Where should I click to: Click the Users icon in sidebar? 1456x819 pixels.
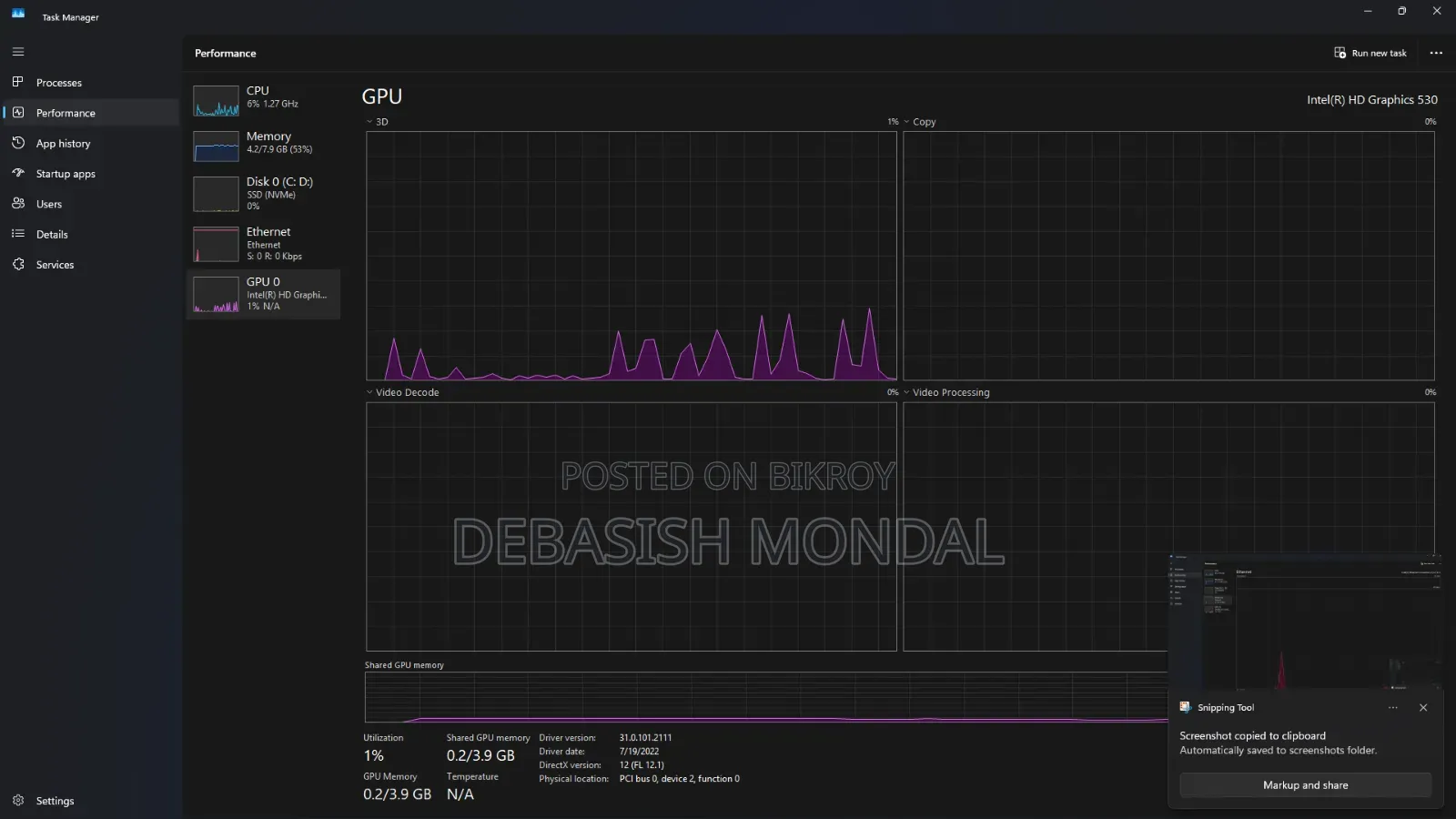point(18,204)
